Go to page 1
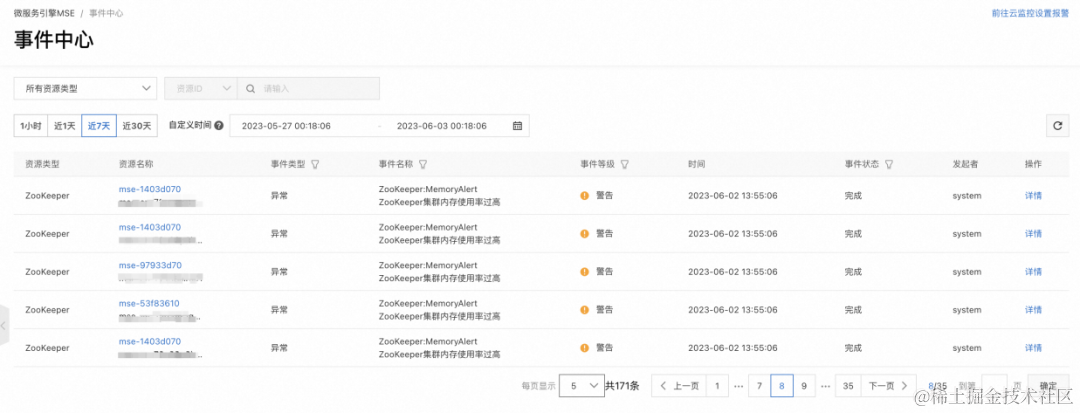 tap(716, 386)
